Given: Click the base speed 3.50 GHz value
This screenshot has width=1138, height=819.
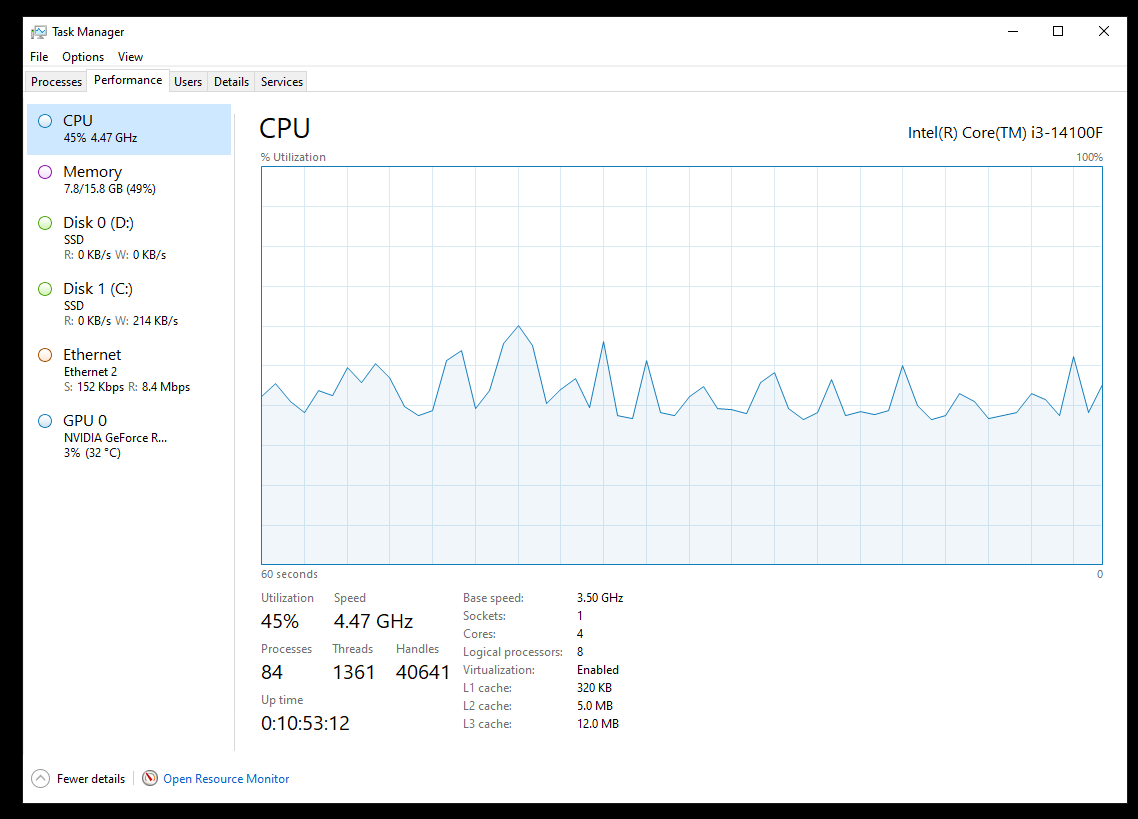Looking at the screenshot, I should (599, 598).
